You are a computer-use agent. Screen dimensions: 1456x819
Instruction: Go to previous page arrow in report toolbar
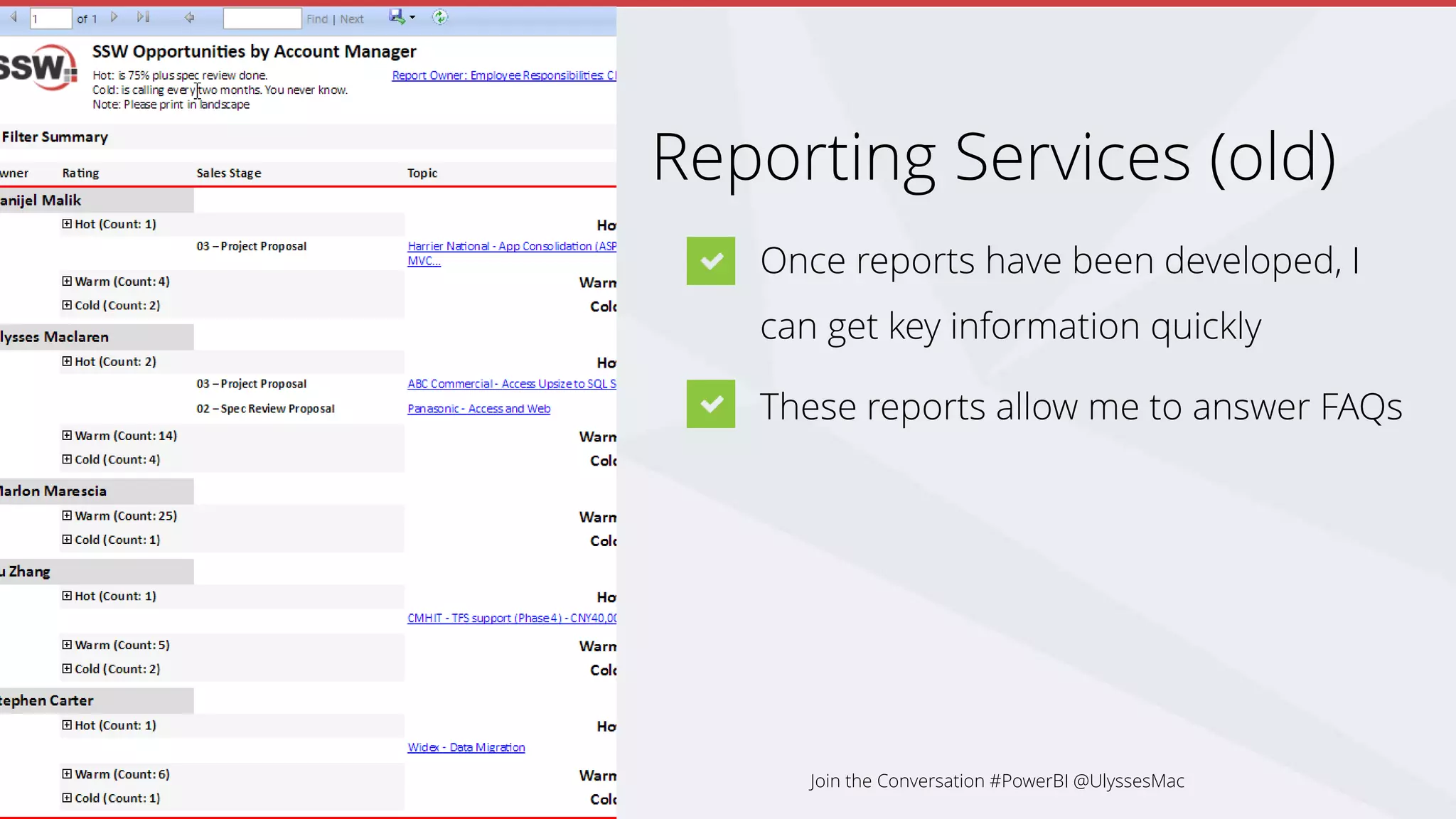pos(14,17)
